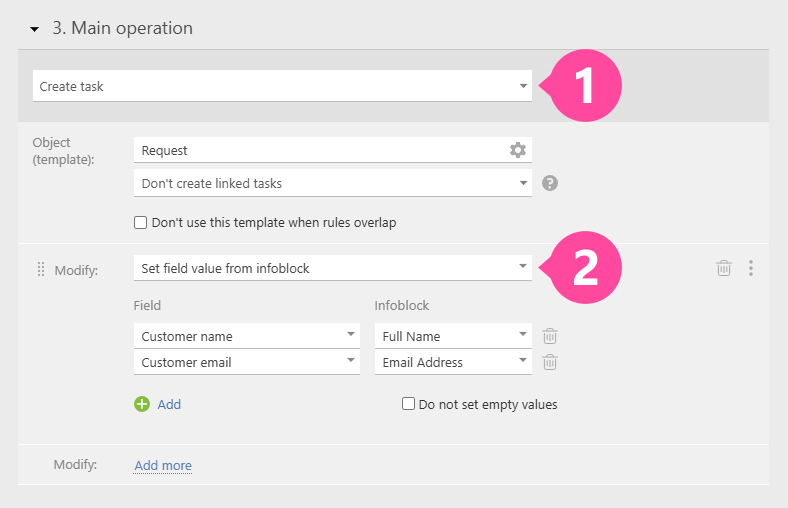
Task: Click the drag handle beside Modify
Action: point(41,269)
